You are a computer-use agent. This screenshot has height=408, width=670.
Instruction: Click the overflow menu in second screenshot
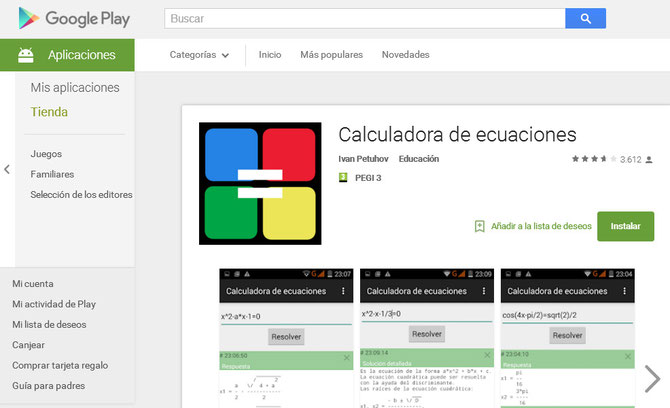click(484, 291)
